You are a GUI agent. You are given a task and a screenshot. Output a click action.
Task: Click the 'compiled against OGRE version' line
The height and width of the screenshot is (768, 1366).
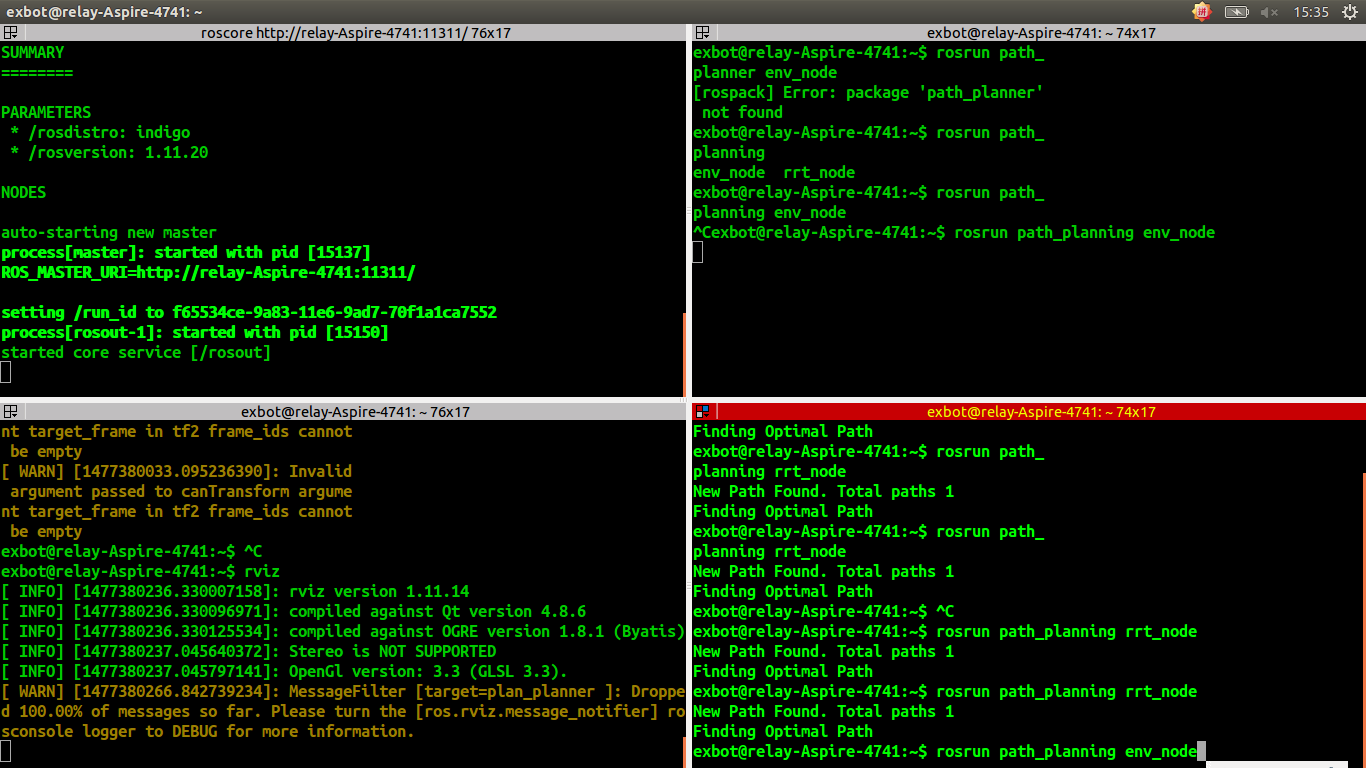coord(343,631)
